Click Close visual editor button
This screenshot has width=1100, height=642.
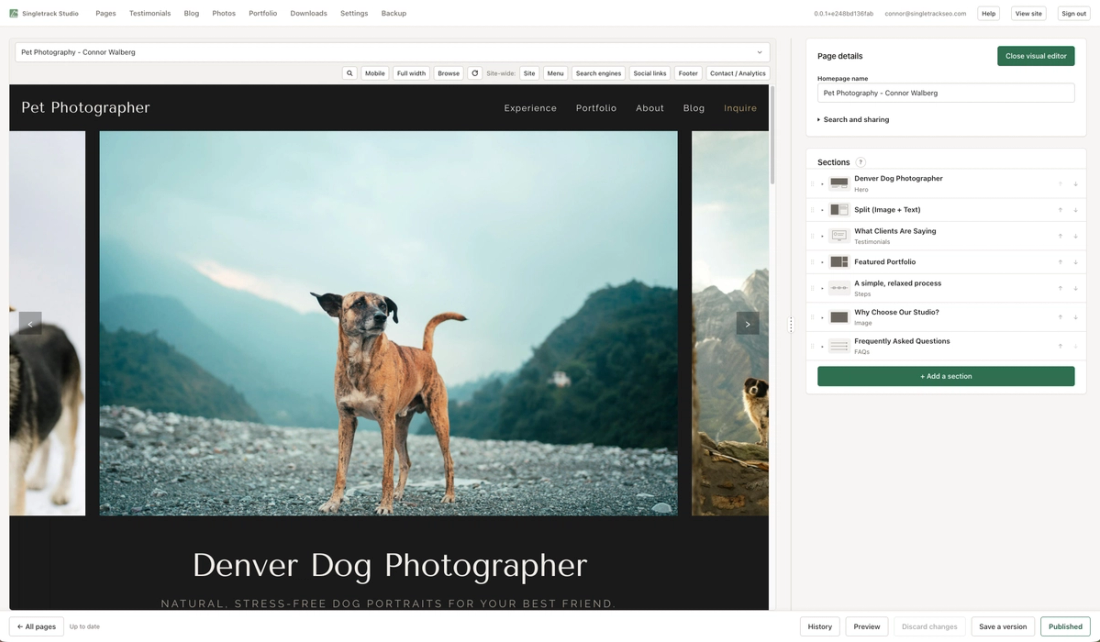(1035, 56)
